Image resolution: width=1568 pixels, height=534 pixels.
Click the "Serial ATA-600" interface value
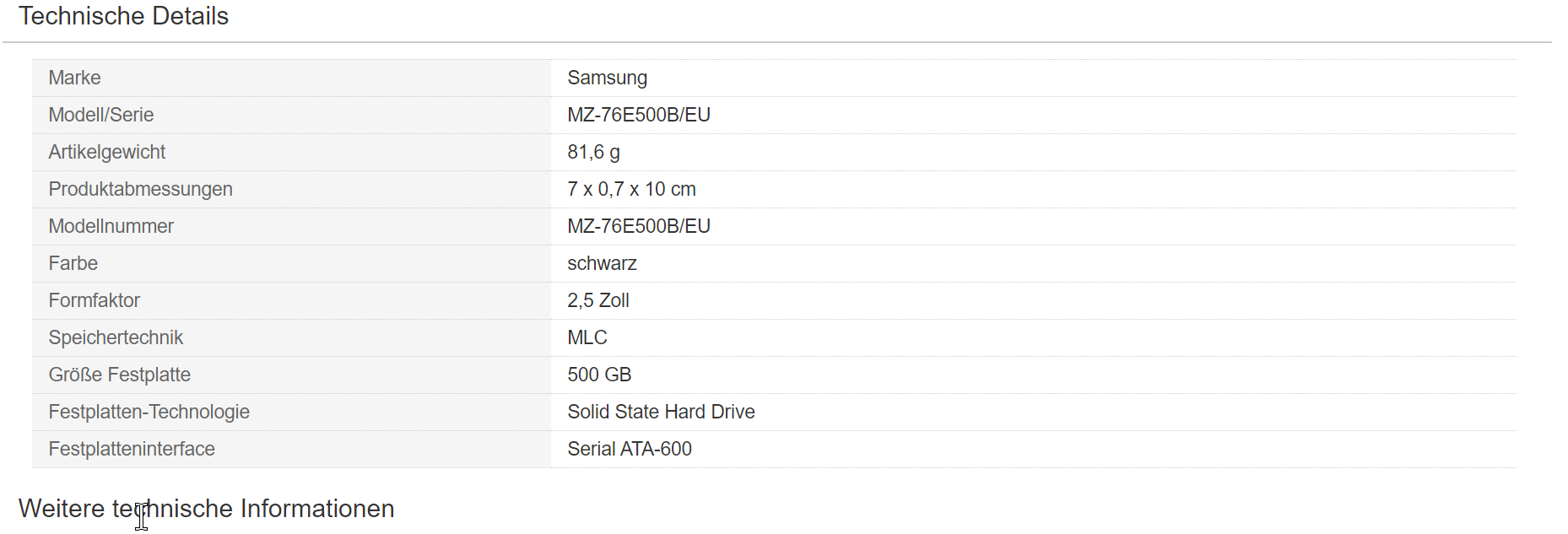(x=629, y=449)
